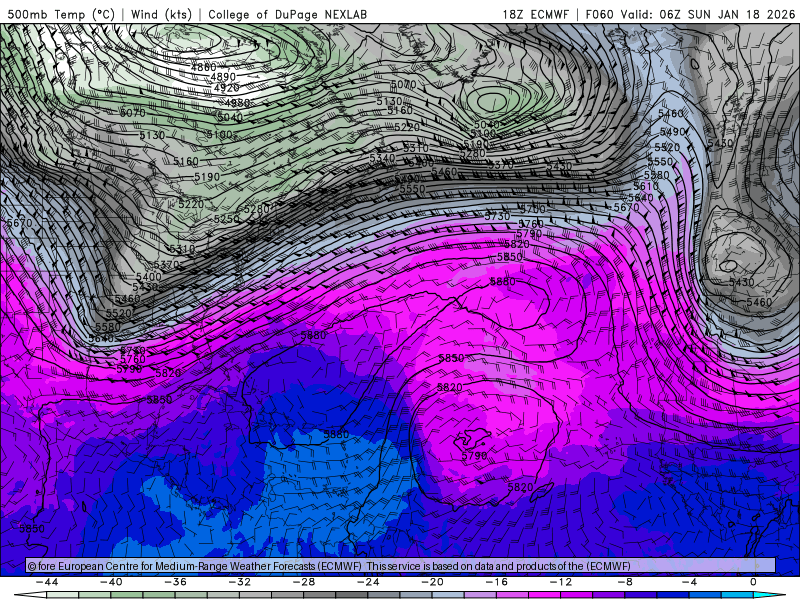Click the 5250 height contour label
This screenshot has width=800, height=600.
point(227,219)
